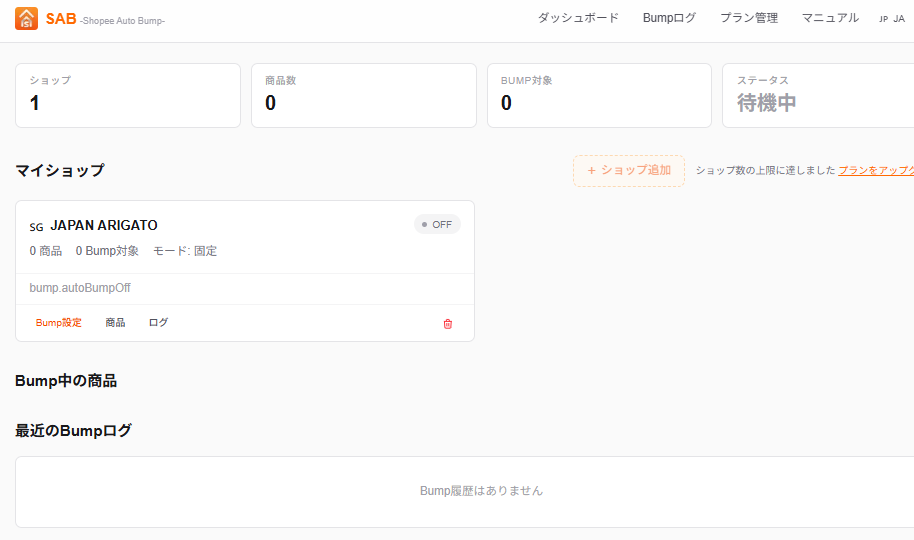914x540 pixels.
Task: Open プラン管理 in the navigation
Action: (749, 18)
